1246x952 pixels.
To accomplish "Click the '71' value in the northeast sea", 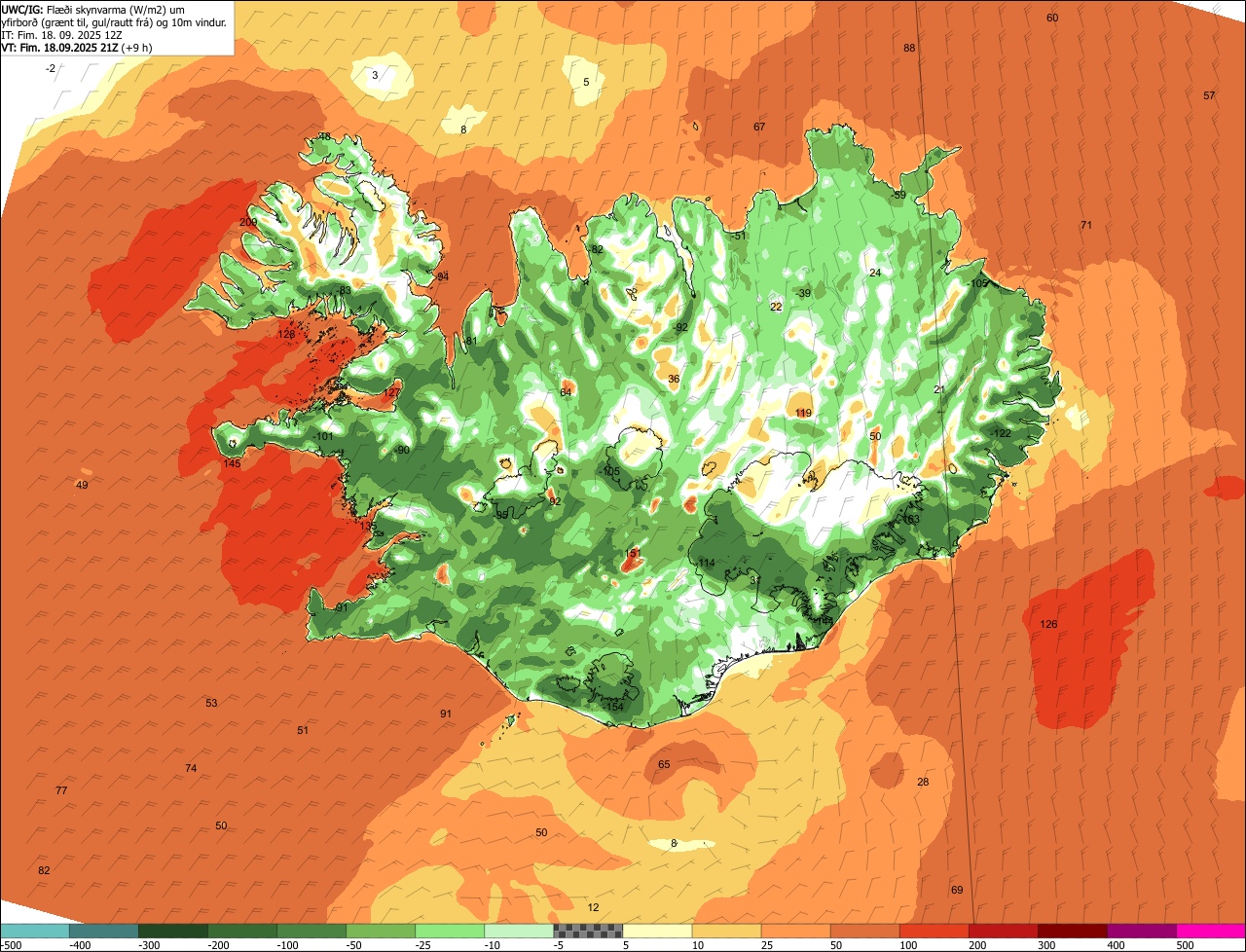I will [x=1086, y=226].
